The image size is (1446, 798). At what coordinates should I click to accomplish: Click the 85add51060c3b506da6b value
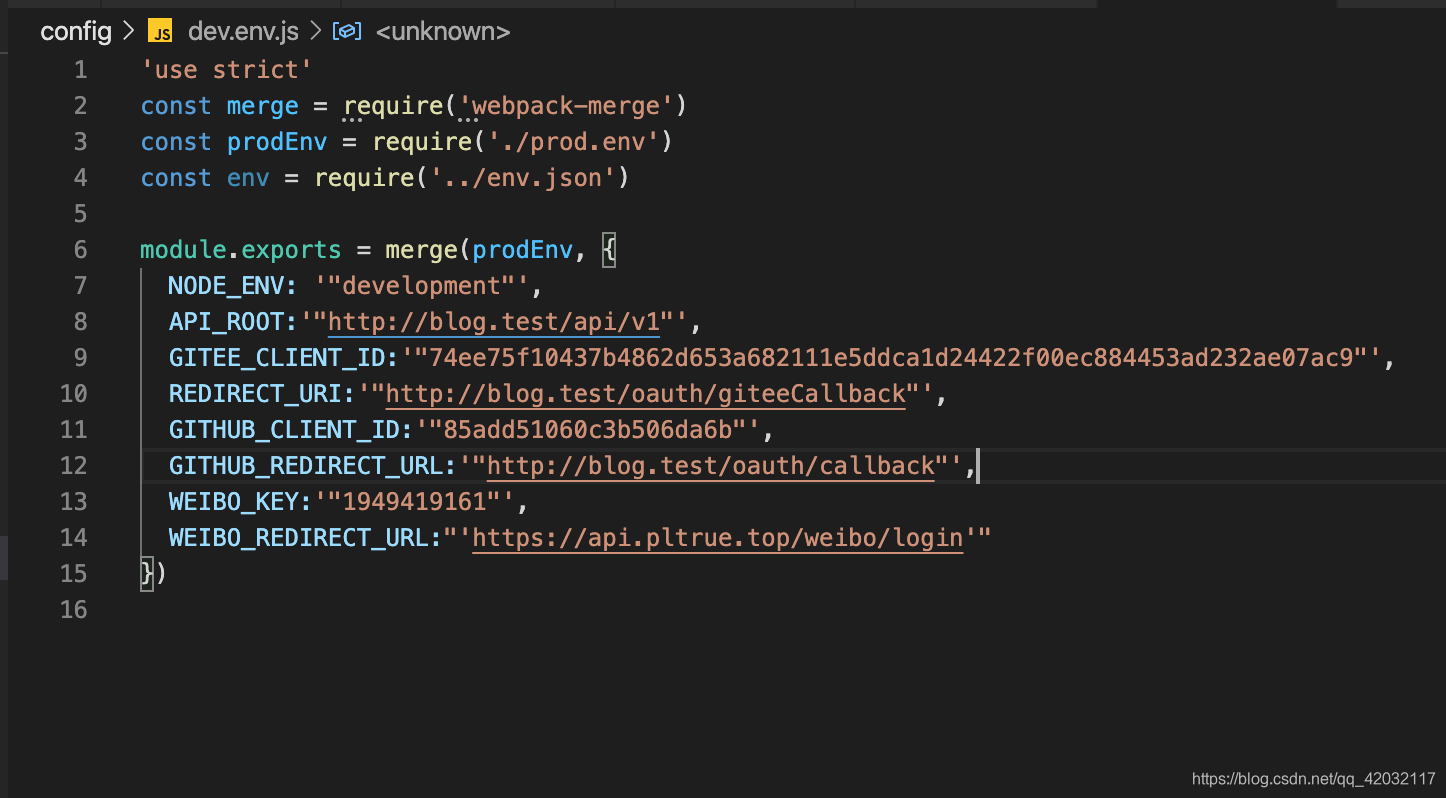[x=588, y=430]
